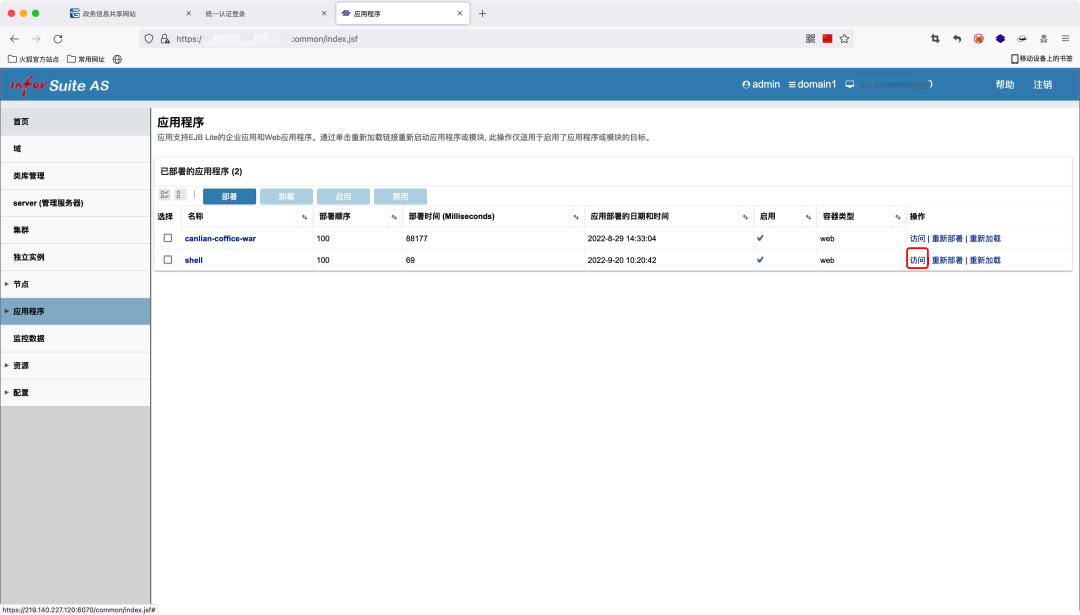The image size is (1080, 615).
Task: Open a new browser tab with plus
Action: pos(482,14)
